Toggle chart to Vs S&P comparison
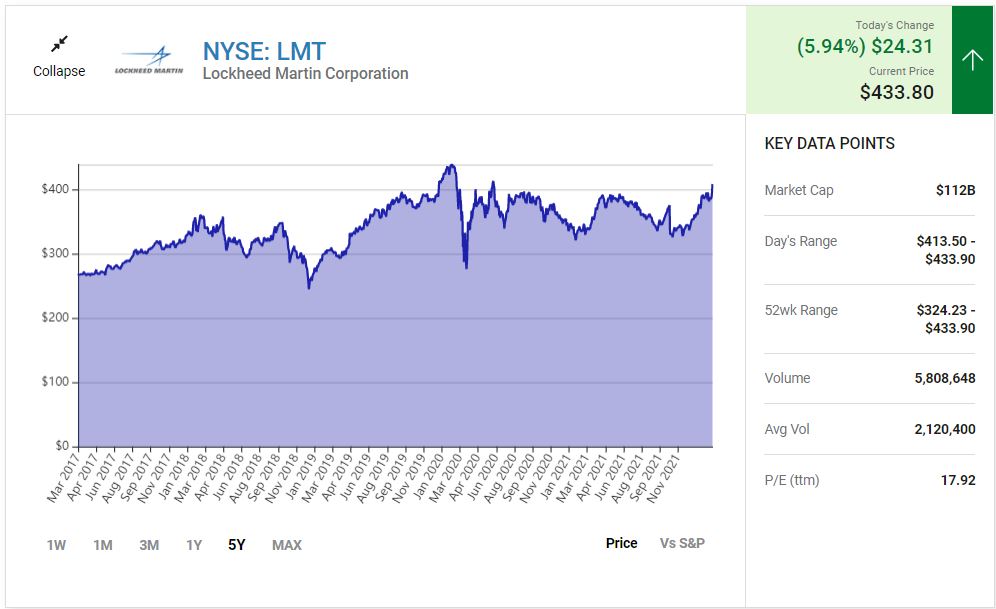This screenshot has width=996, height=609. [x=682, y=543]
